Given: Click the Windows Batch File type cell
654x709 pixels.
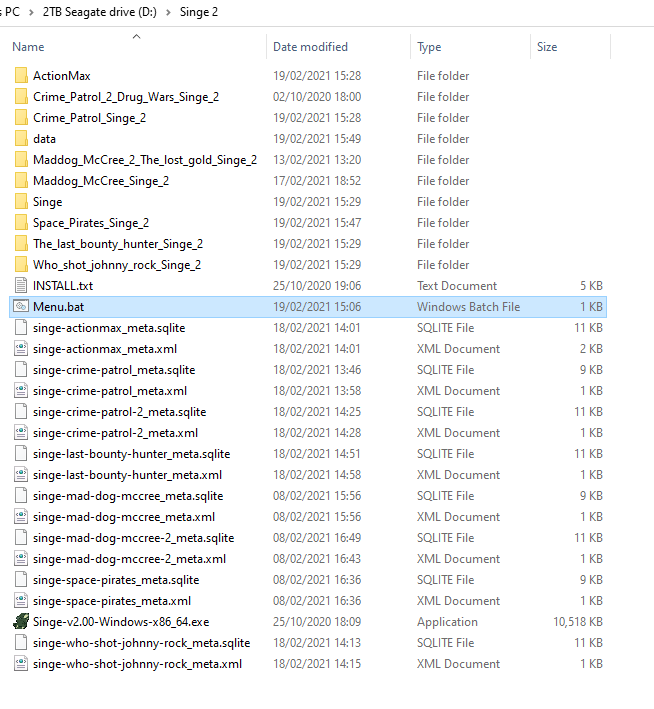Looking at the screenshot, I should coord(469,307).
